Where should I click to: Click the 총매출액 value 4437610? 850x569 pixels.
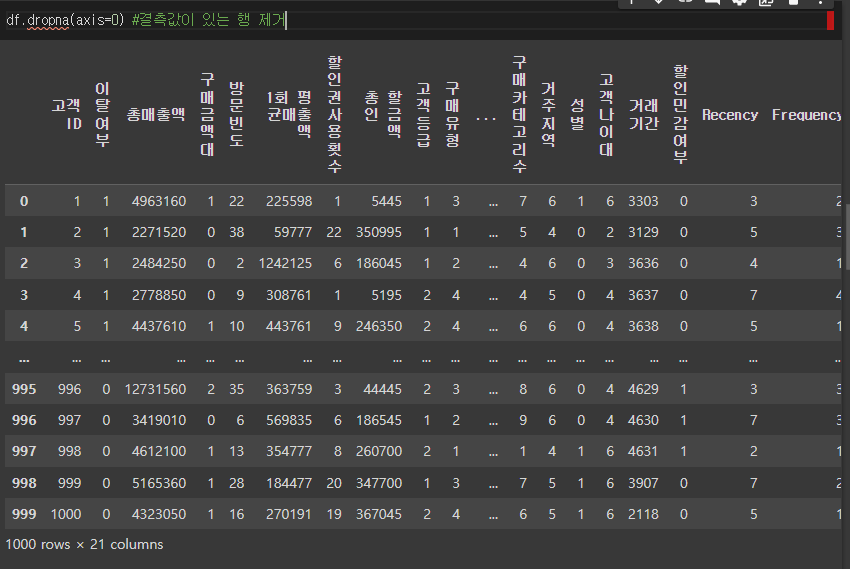[159, 326]
